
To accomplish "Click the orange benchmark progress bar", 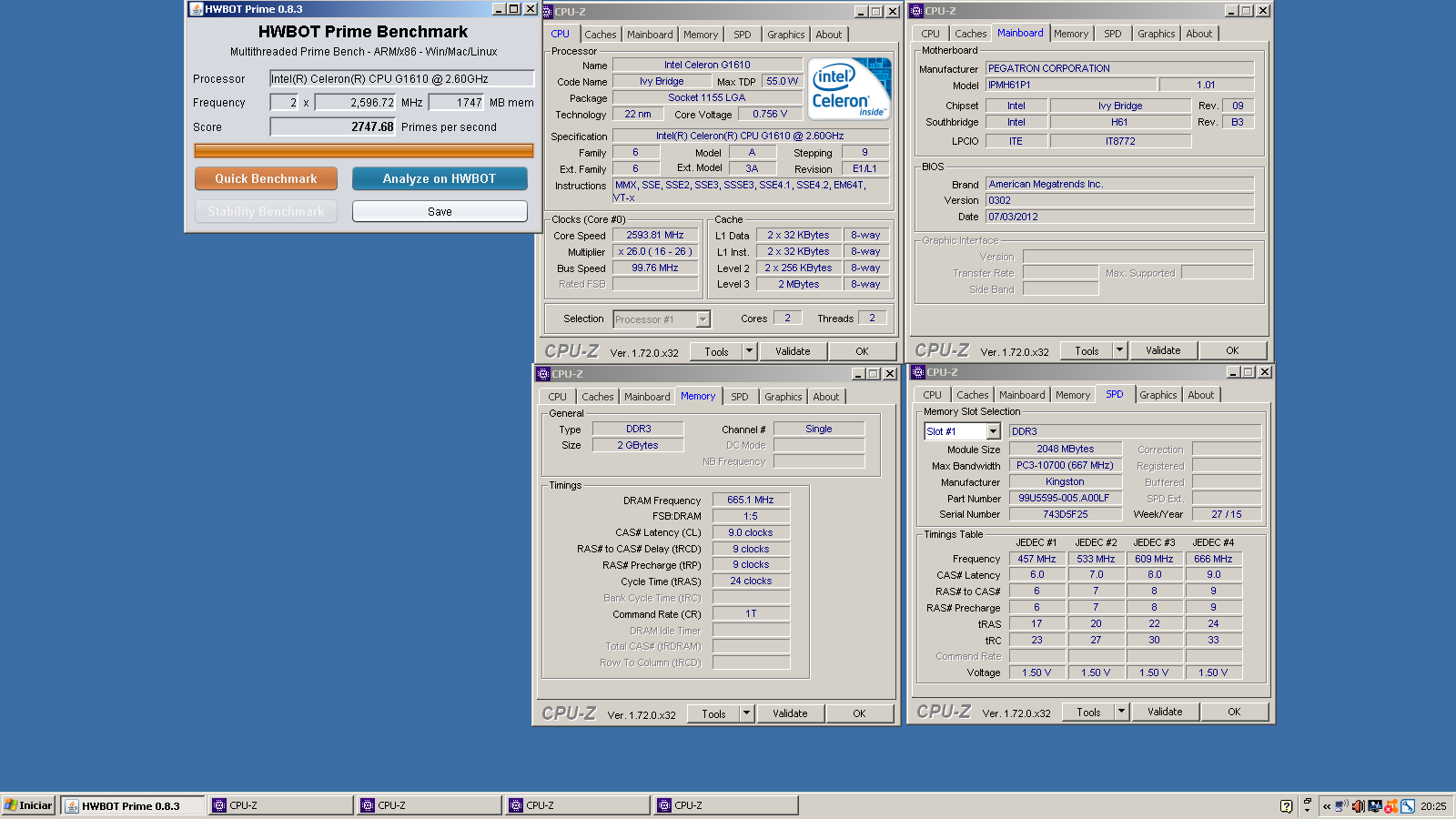I will pyautogui.click(x=364, y=150).
